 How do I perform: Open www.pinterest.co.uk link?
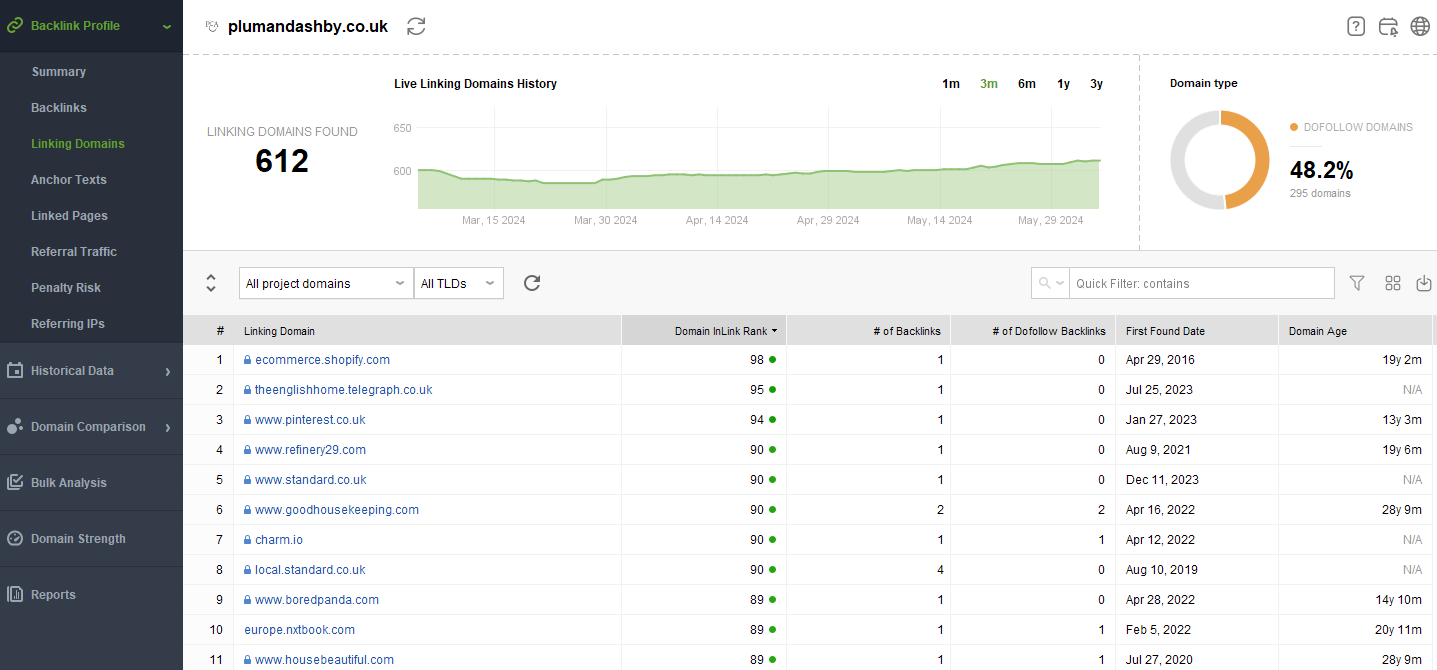(310, 420)
